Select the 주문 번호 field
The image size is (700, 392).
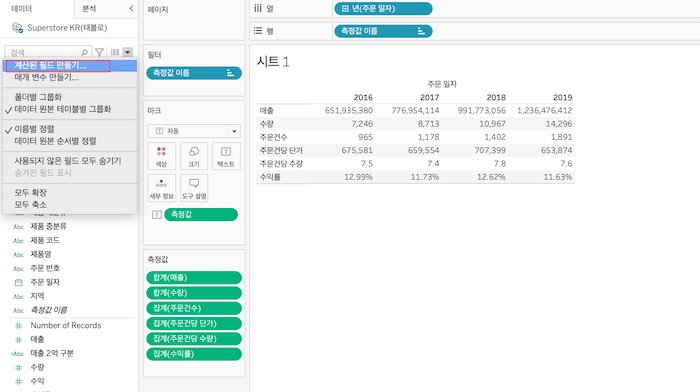(x=45, y=268)
